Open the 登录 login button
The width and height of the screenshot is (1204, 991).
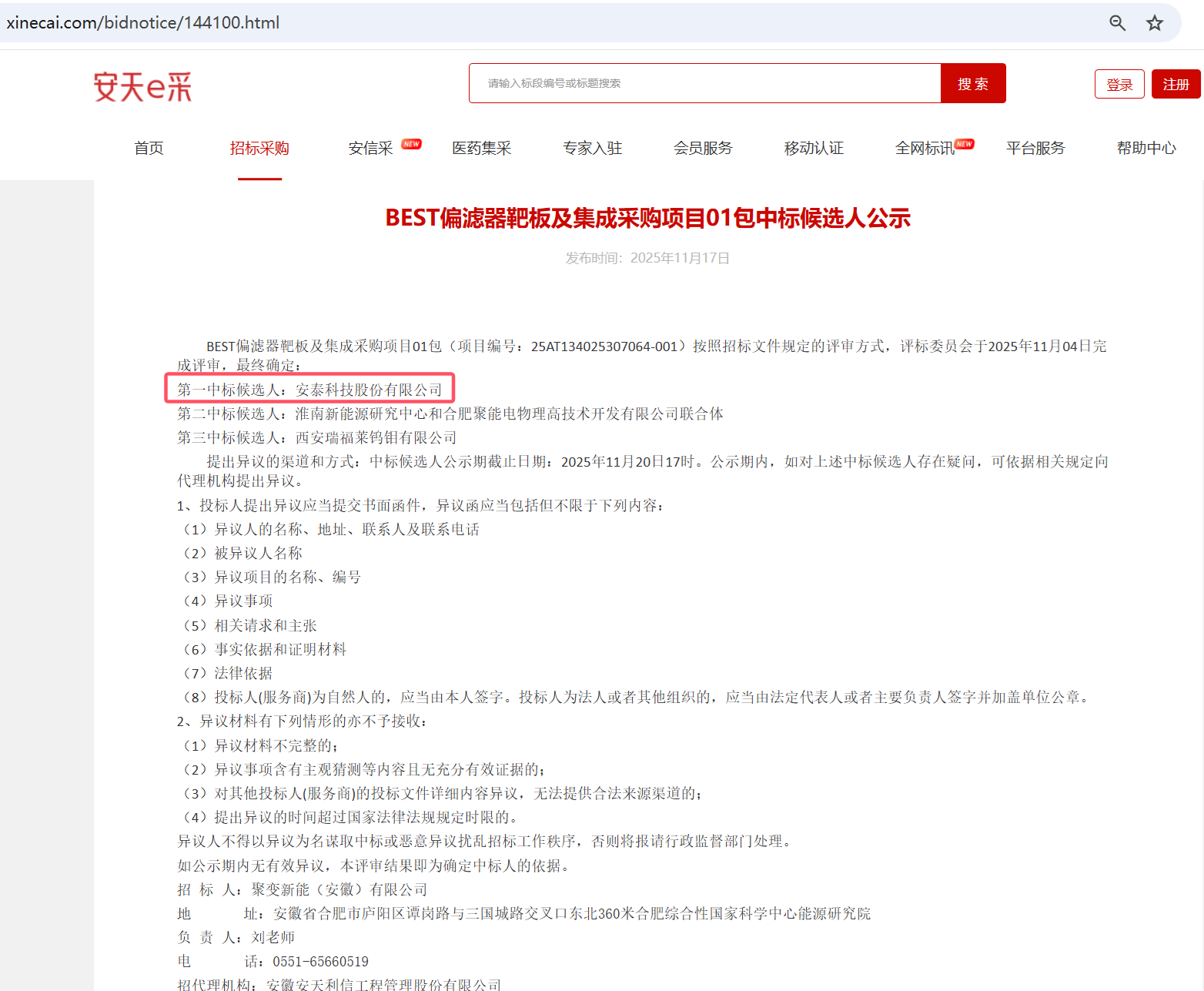click(1119, 84)
